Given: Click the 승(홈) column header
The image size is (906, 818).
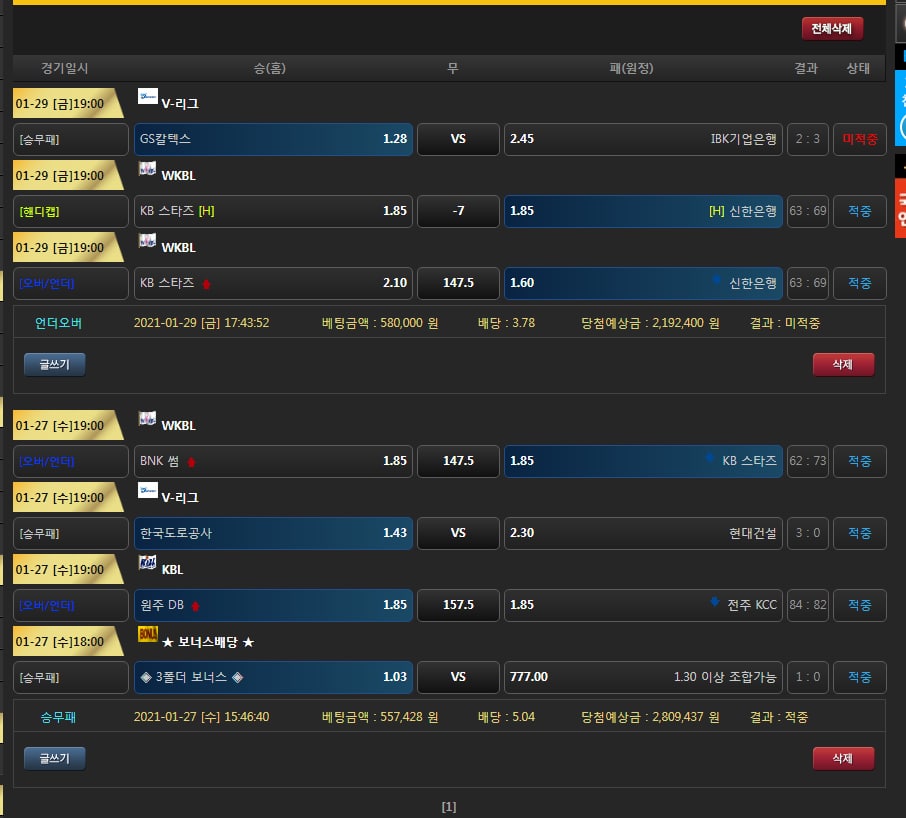Looking at the screenshot, I should (x=270, y=68).
